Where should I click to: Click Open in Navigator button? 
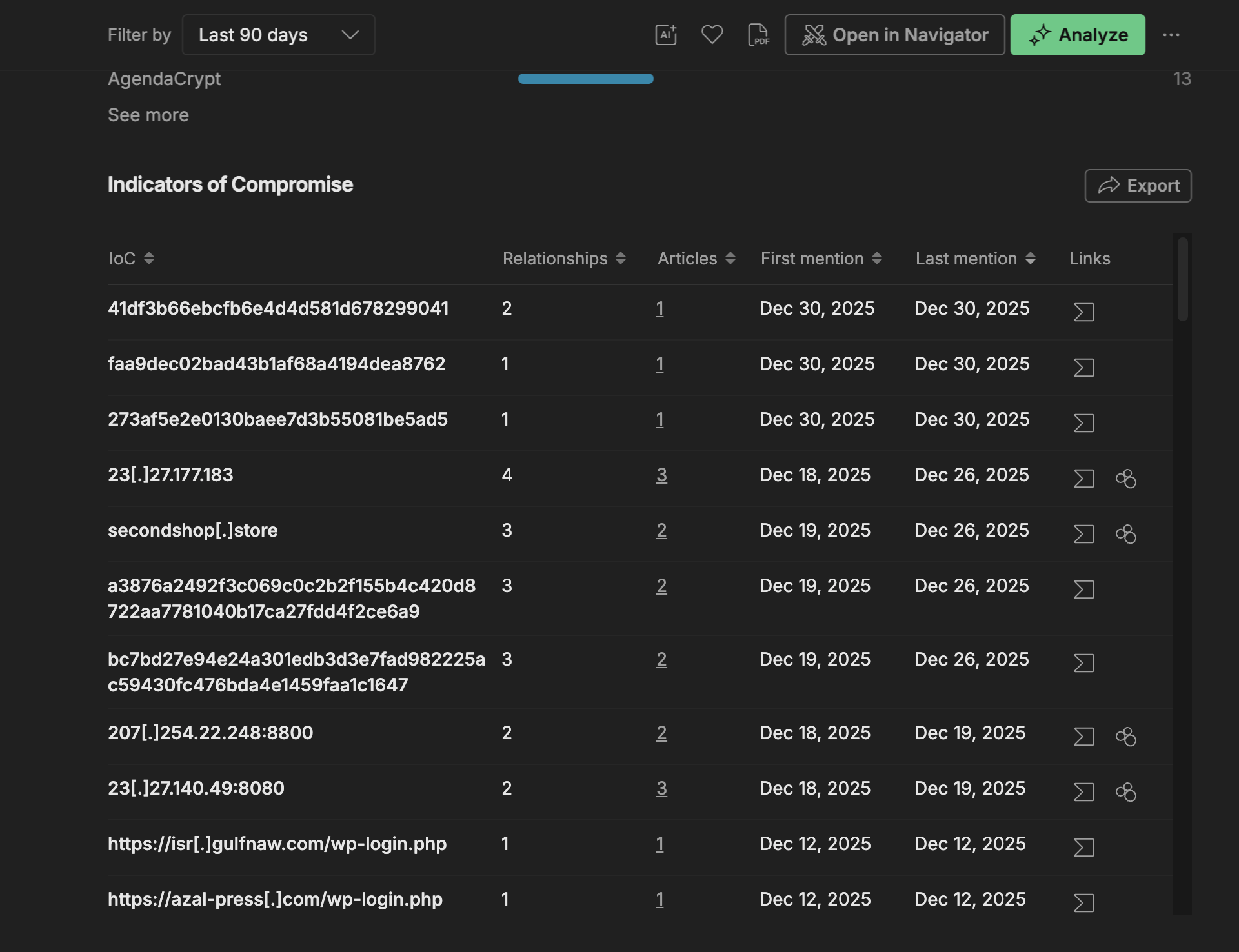click(894, 35)
